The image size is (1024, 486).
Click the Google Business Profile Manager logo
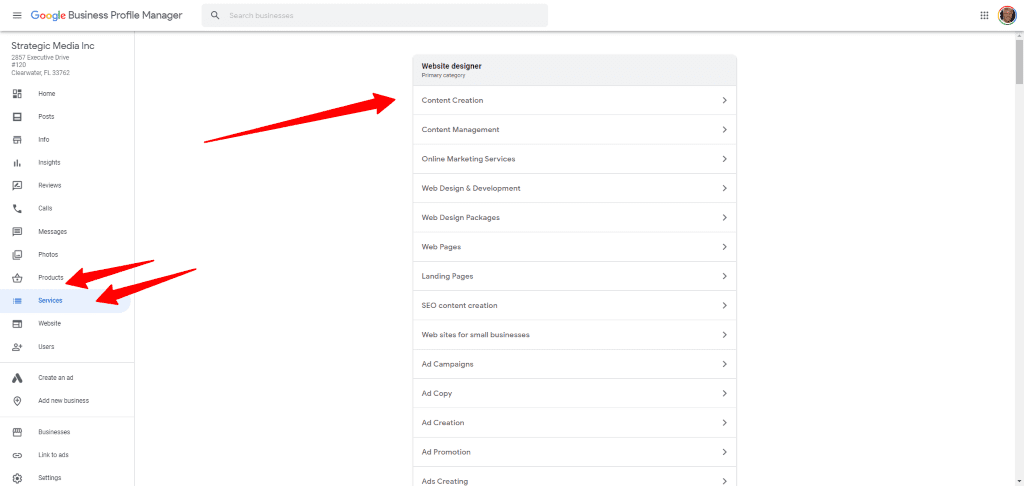[106, 15]
